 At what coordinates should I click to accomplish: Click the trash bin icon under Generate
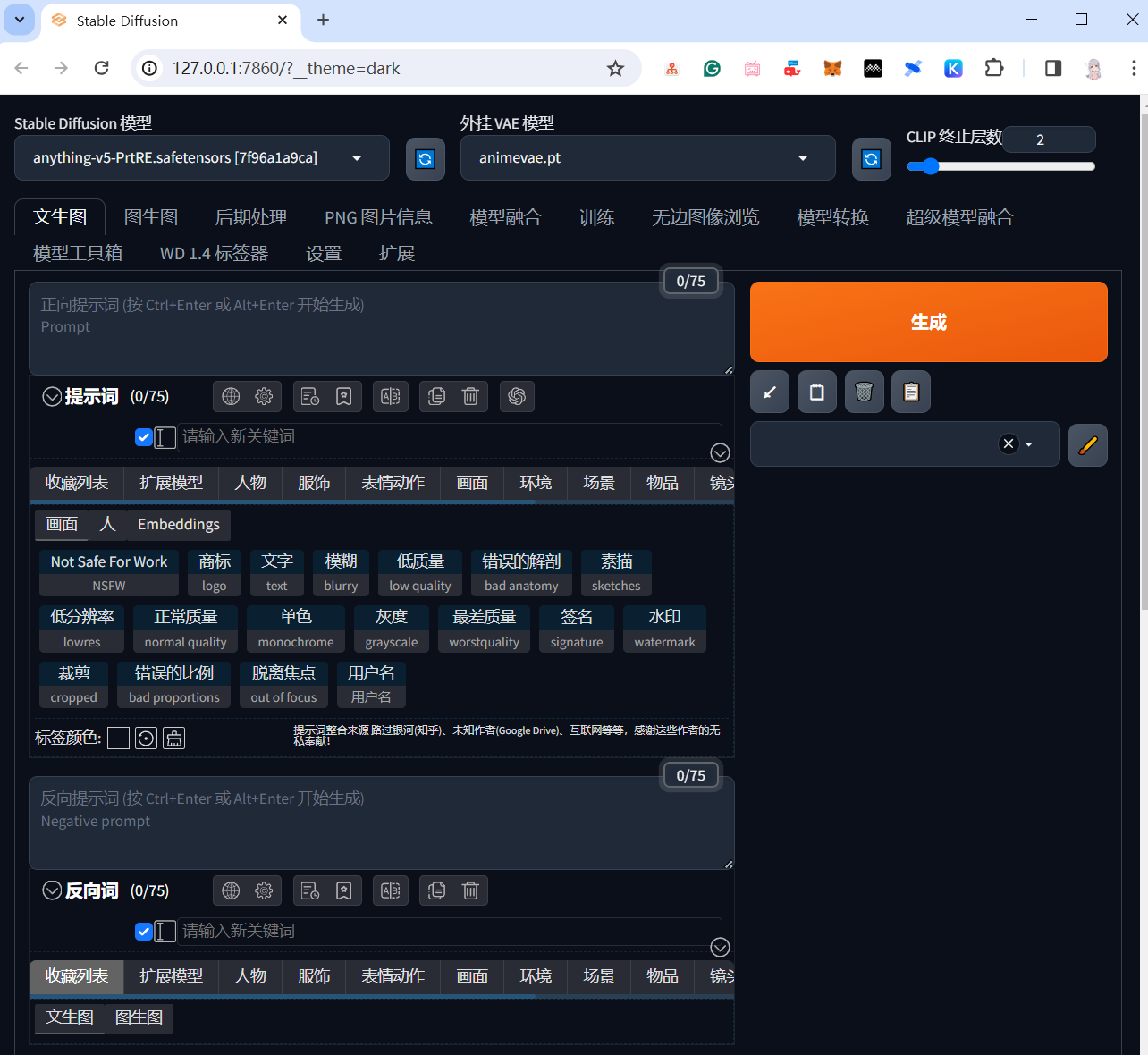[x=864, y=392]
